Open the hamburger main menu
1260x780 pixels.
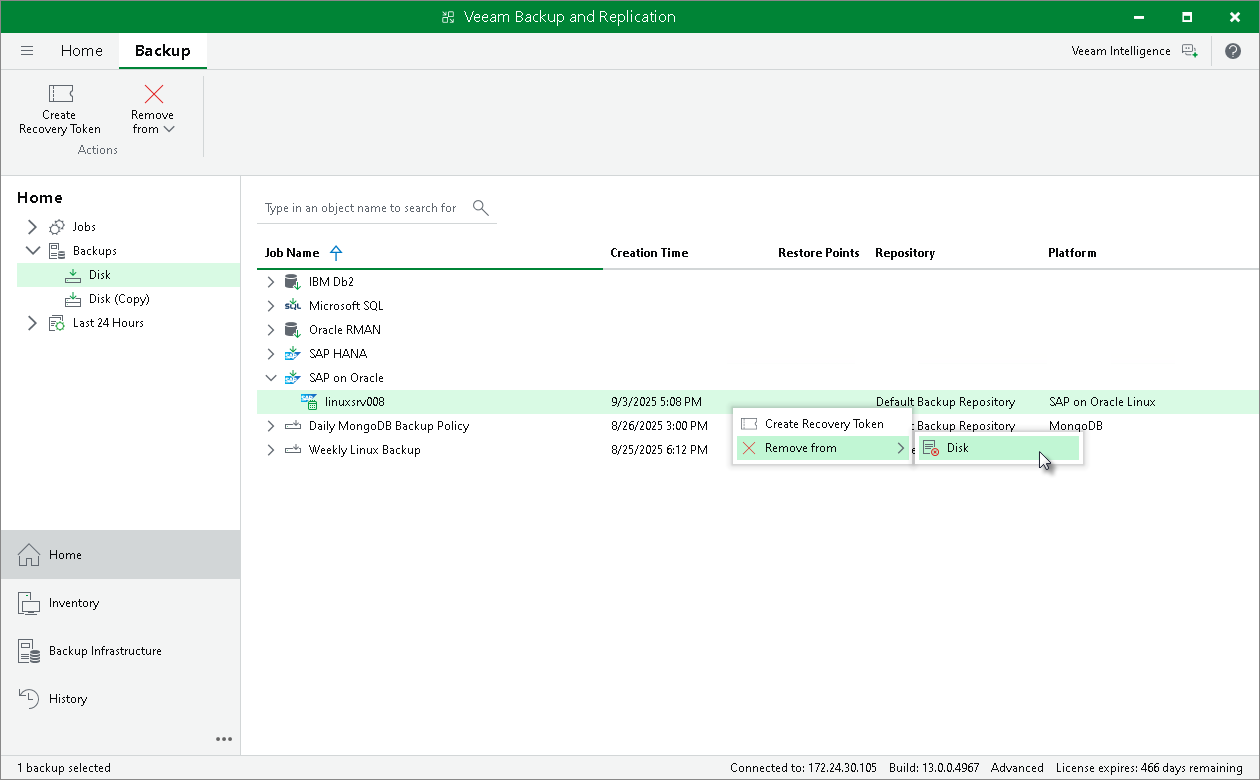tap(27, 51)
